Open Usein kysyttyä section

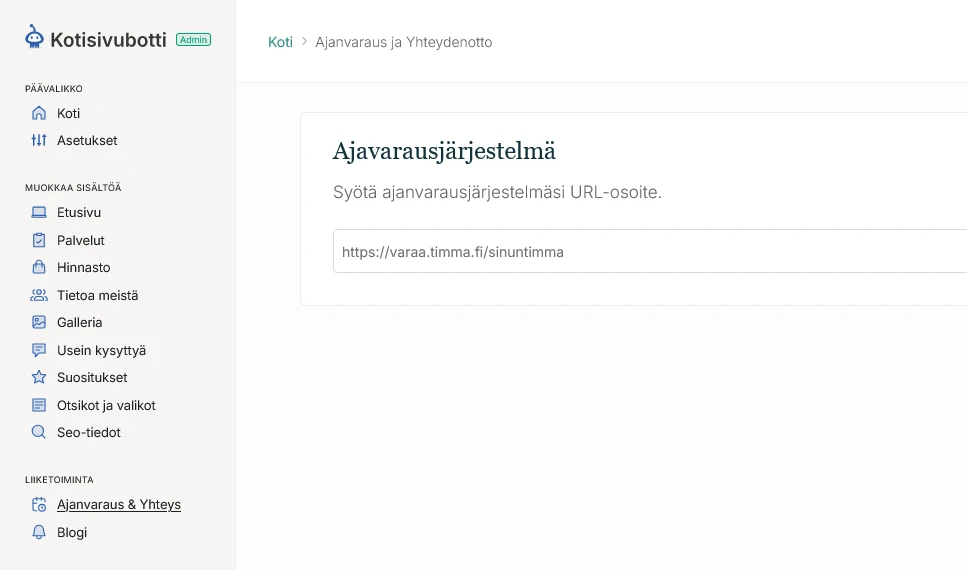[101, 350]
